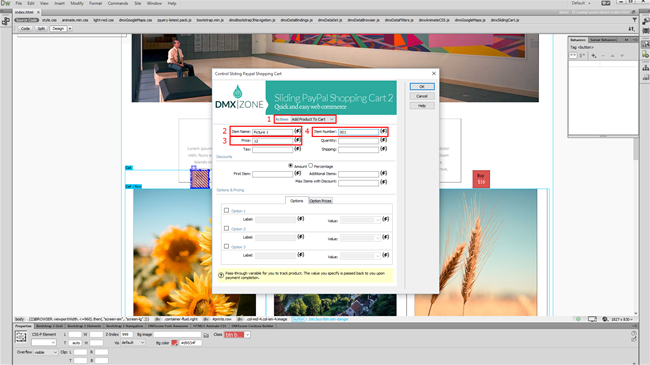Browse for Bg image folder icon
Image resolution: width=650 pixels, height=365 pixels.
tap(206, 335)
